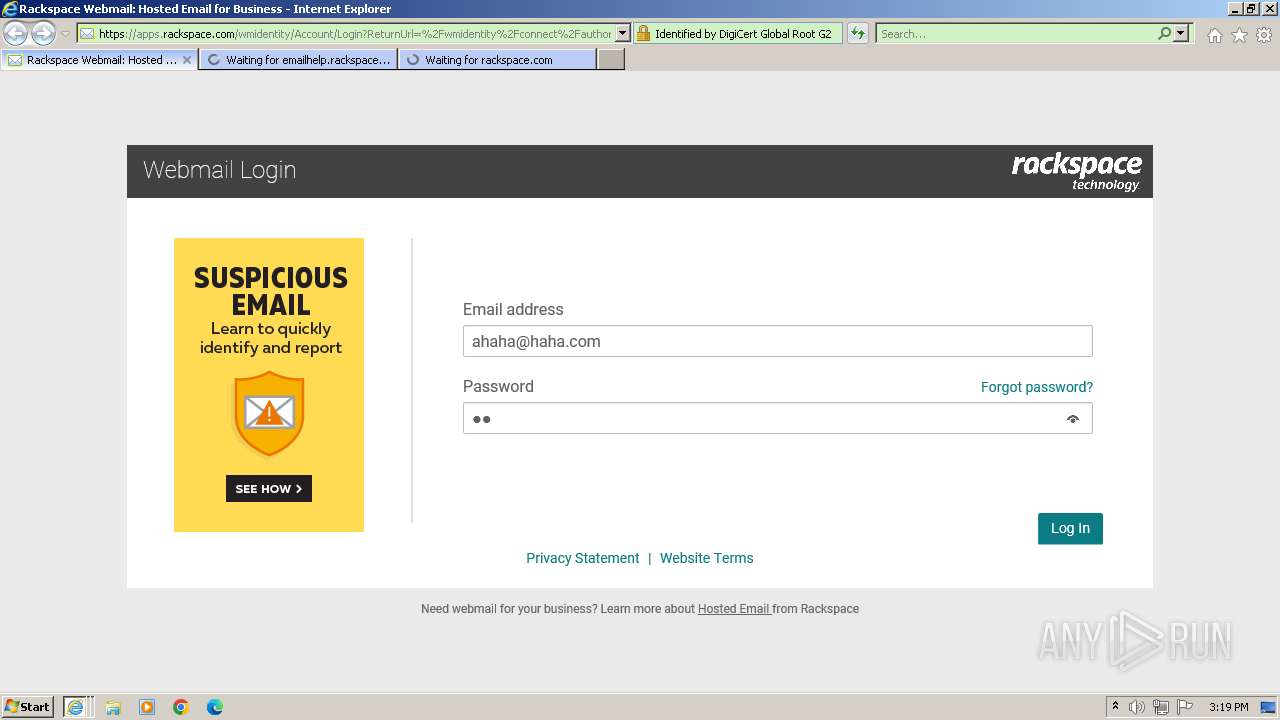Click the Log In button

(x=1070, y=528)
